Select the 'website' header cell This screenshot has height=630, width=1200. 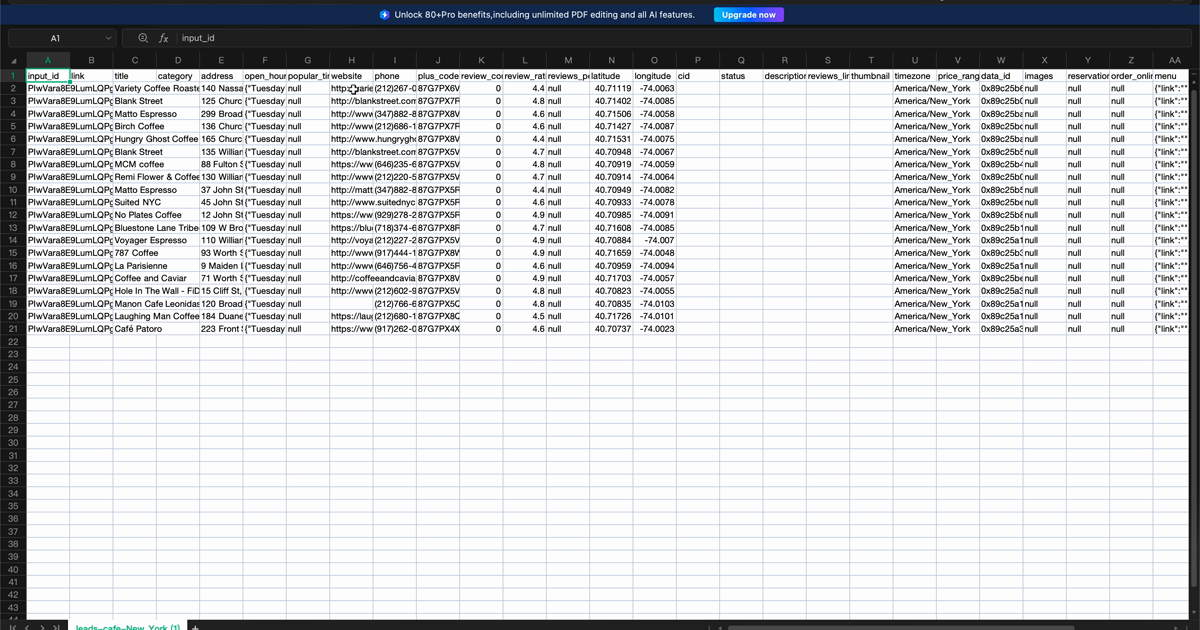(x=352, y=76)
